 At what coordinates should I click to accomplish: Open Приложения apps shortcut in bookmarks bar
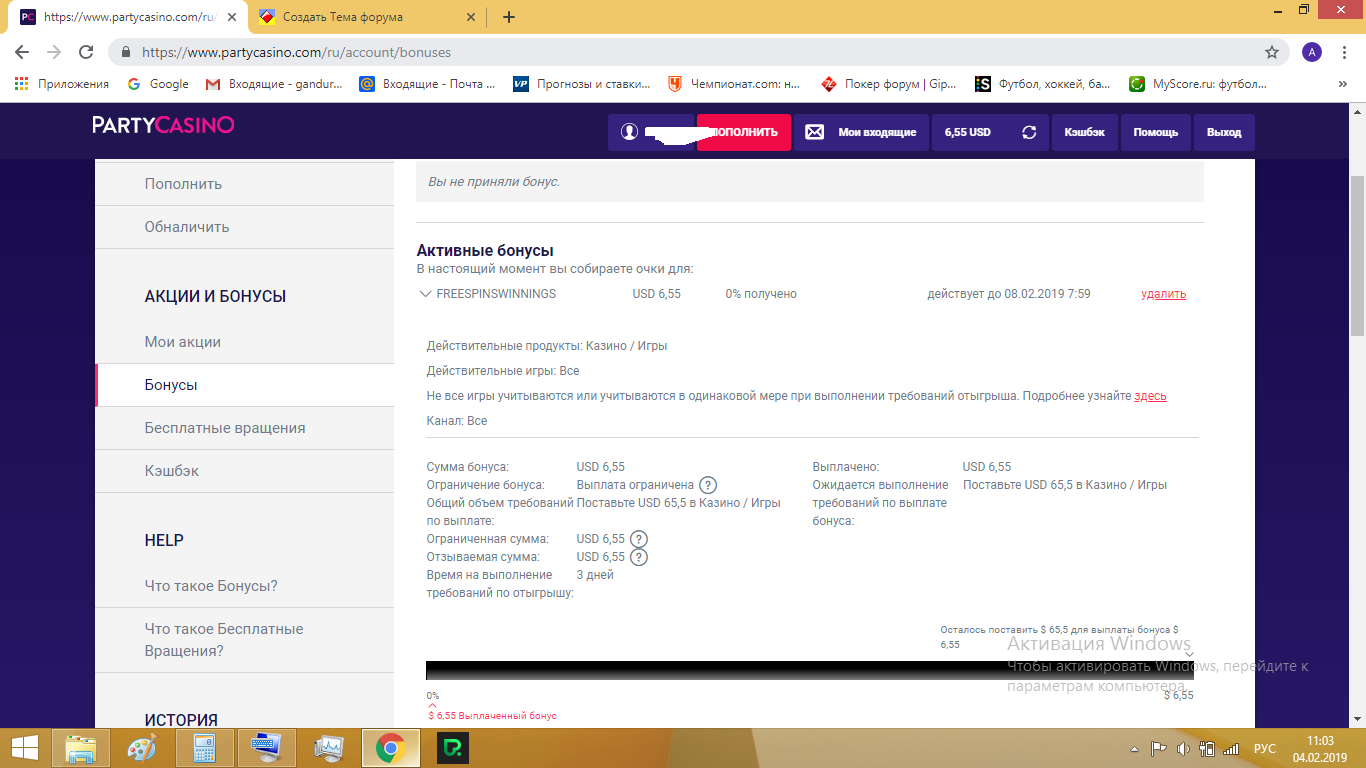point(62,84)
